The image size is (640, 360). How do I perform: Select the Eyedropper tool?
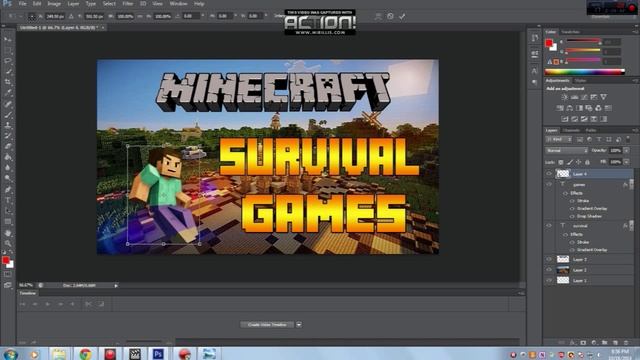point(8,93)
